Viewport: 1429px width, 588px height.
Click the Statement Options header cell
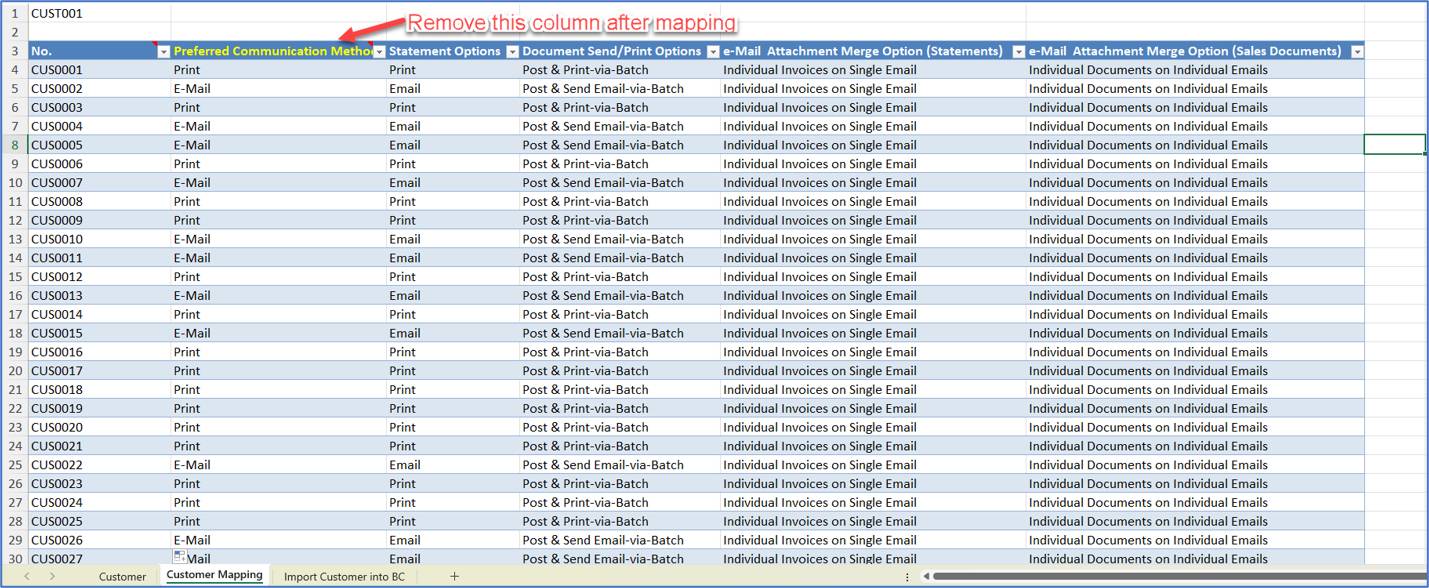click(453, 51)
